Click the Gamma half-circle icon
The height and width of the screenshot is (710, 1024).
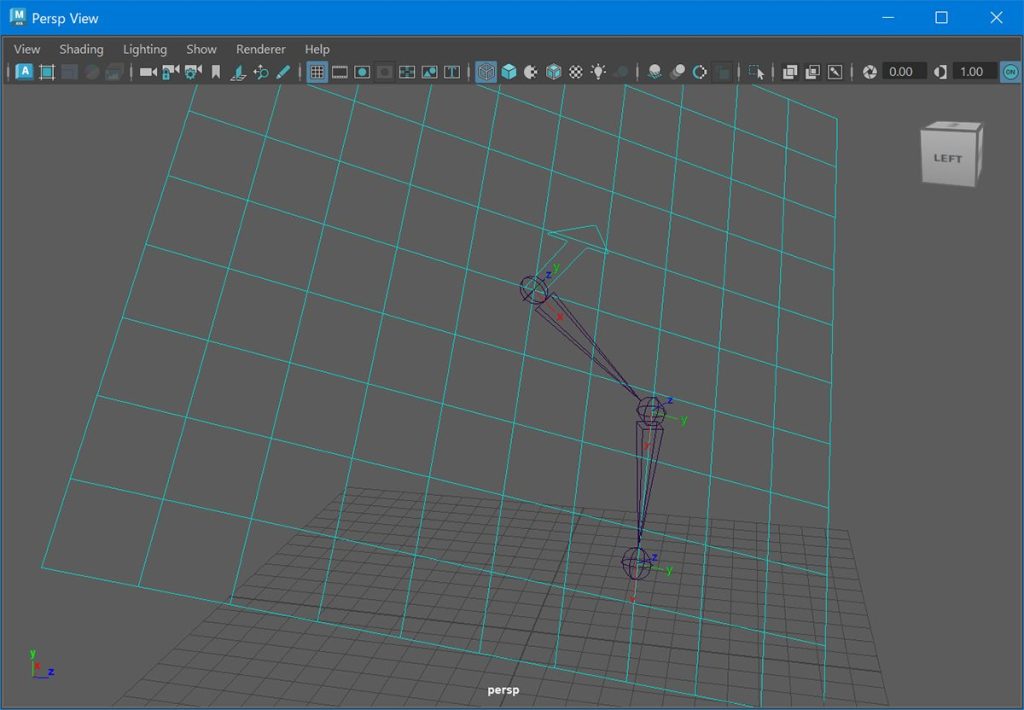940,72
